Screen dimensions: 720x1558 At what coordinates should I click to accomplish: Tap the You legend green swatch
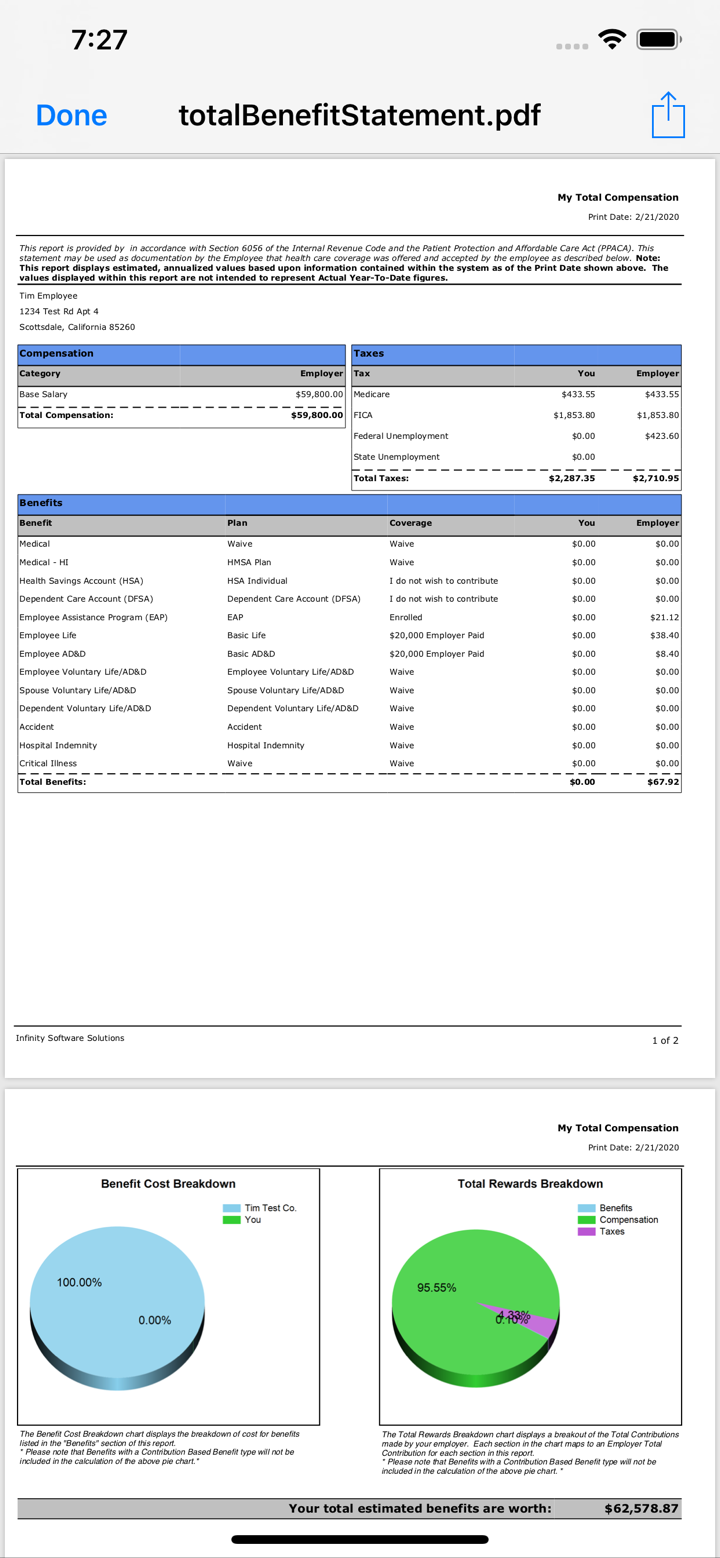(x=231, y=1220)
